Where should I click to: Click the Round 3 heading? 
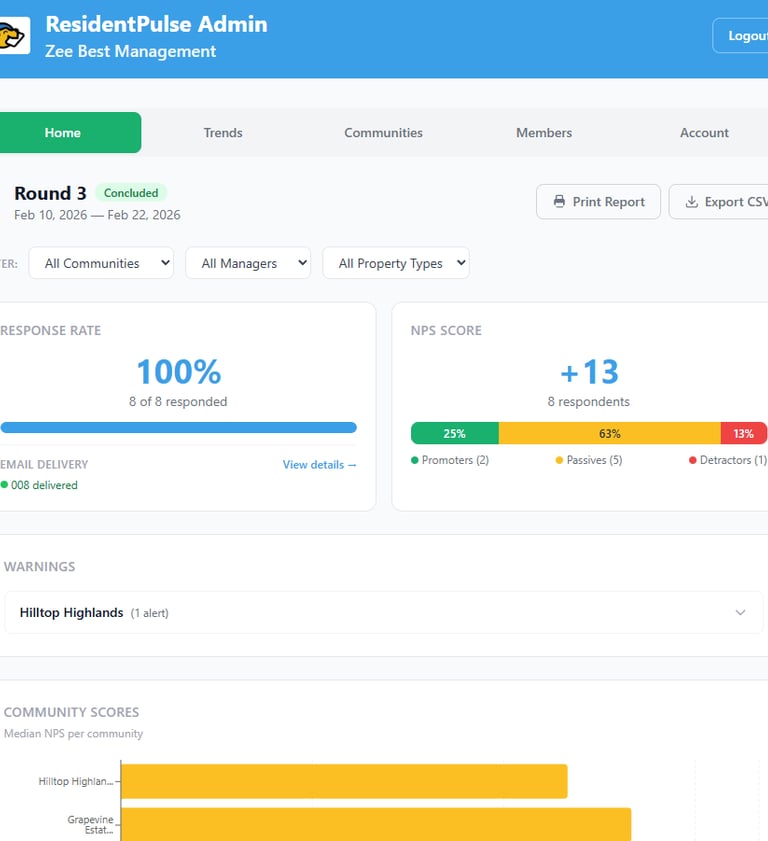[50, 193]
